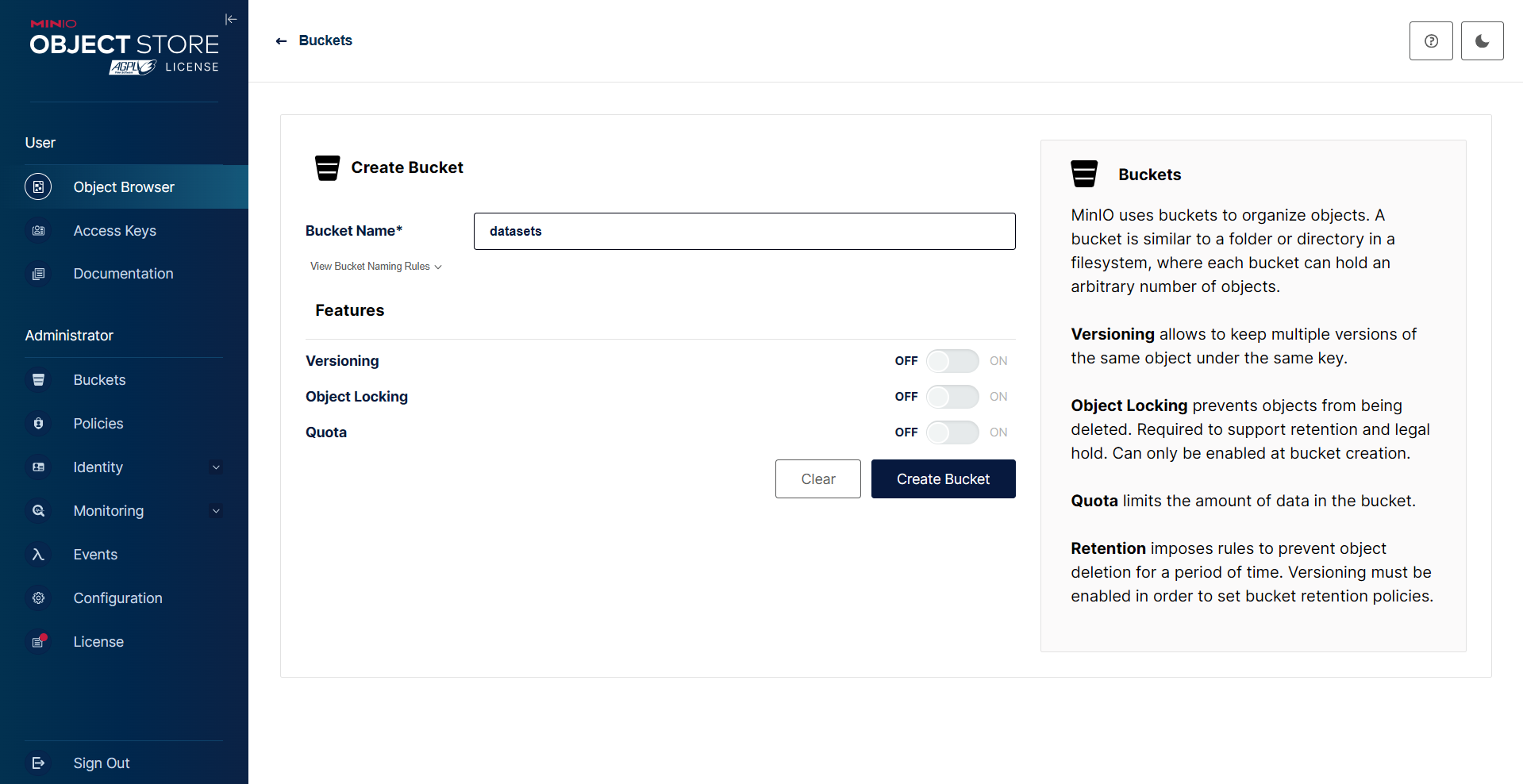Open the Policies menu item
The height and width of the screenshot is (784, 1523).
click(98, 424)
